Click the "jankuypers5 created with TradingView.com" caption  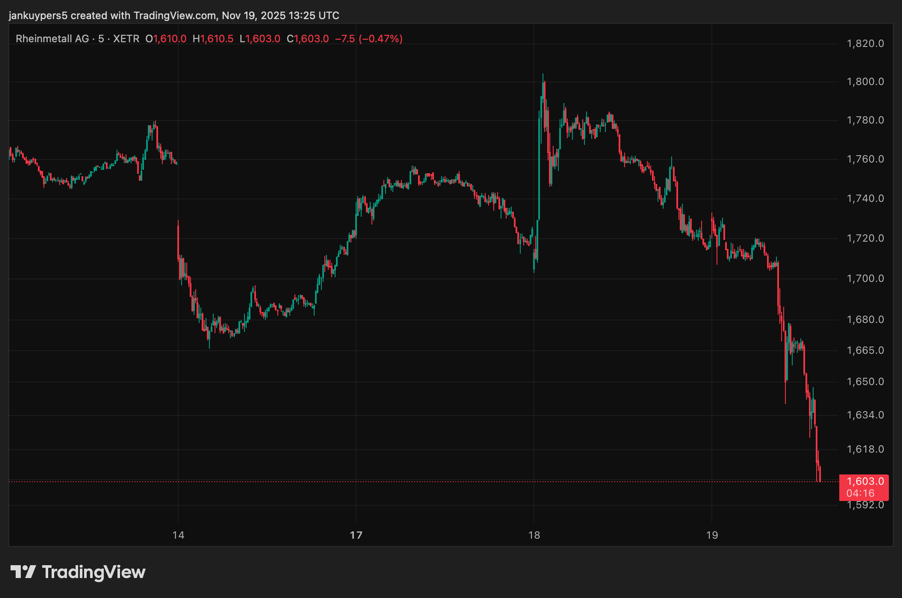113,16
